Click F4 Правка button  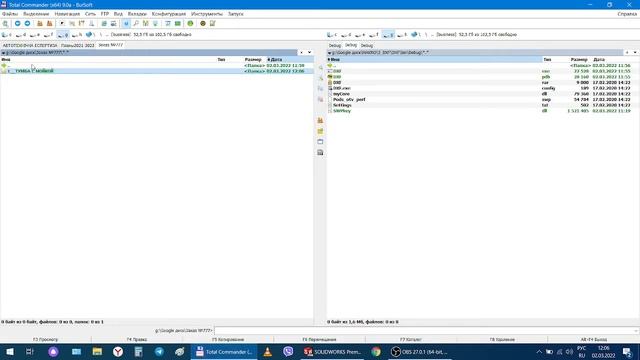click(137, 340)
